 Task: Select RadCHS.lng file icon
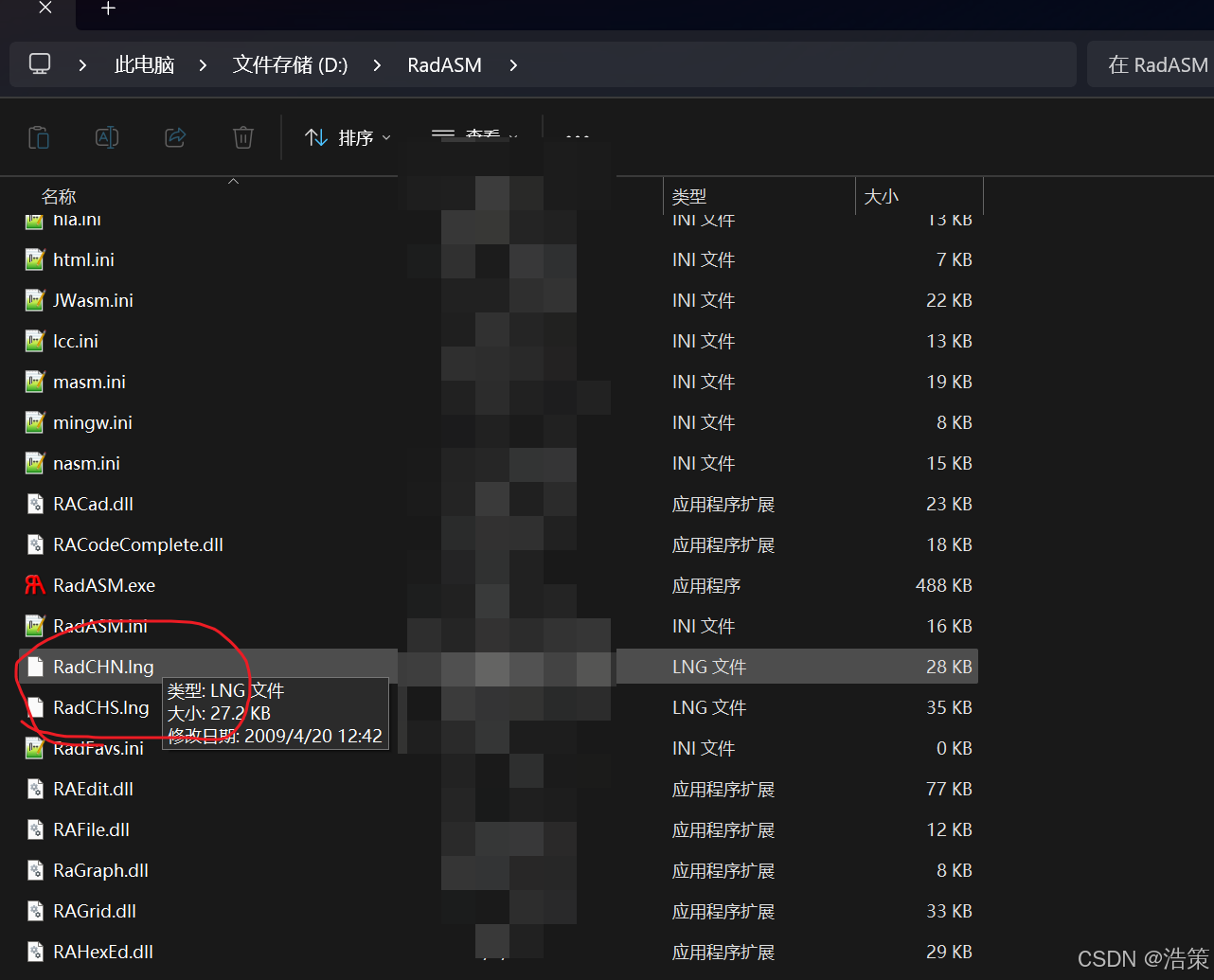tap(35, 707)
